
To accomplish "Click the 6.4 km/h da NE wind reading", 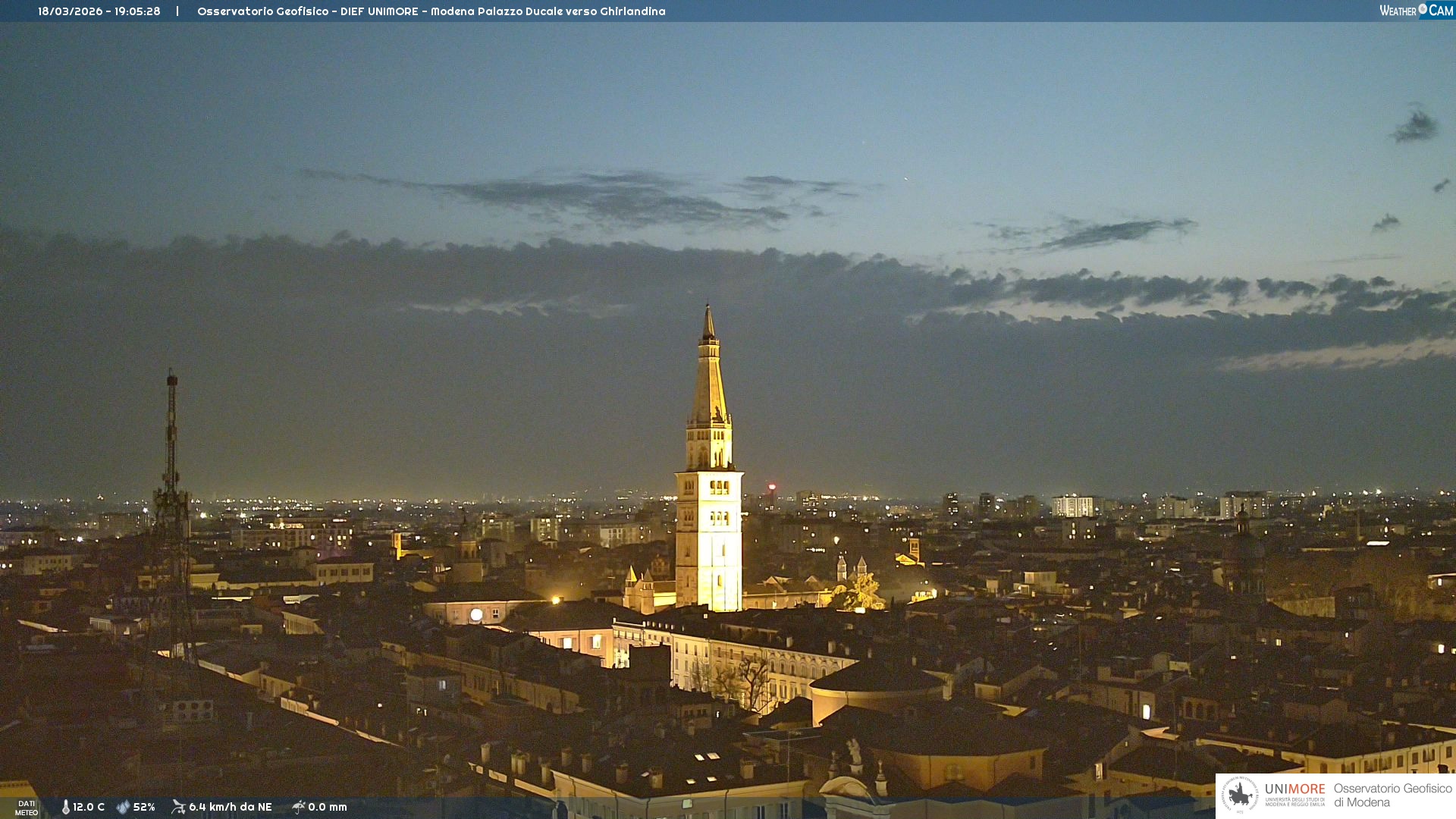I will 230,807.
